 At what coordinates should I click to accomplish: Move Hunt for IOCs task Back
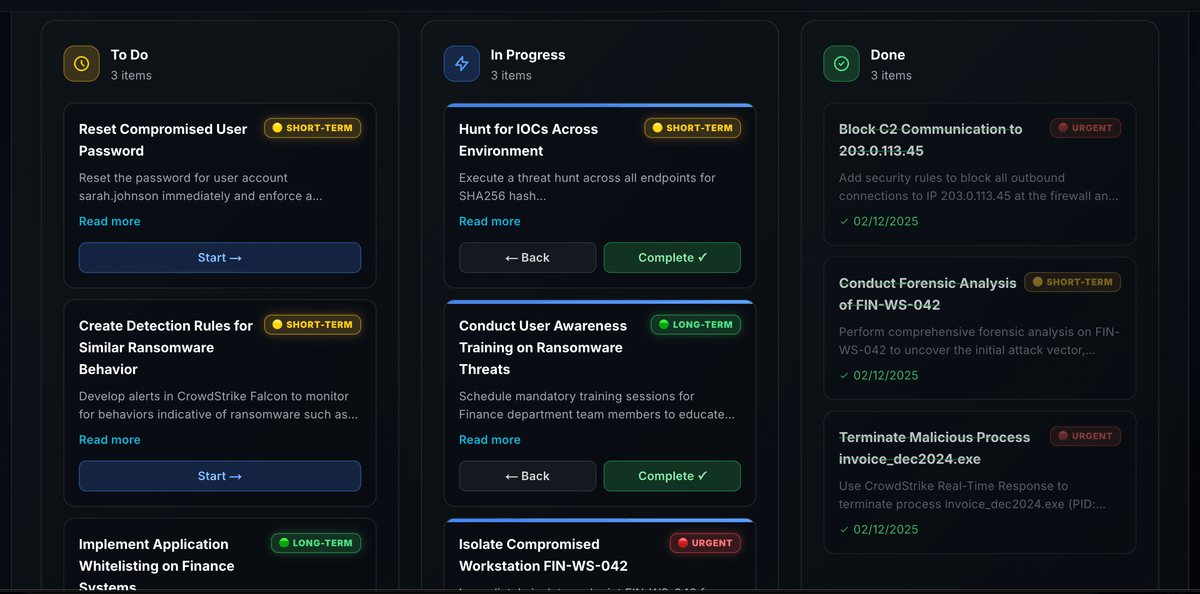(x=527, y=258)
